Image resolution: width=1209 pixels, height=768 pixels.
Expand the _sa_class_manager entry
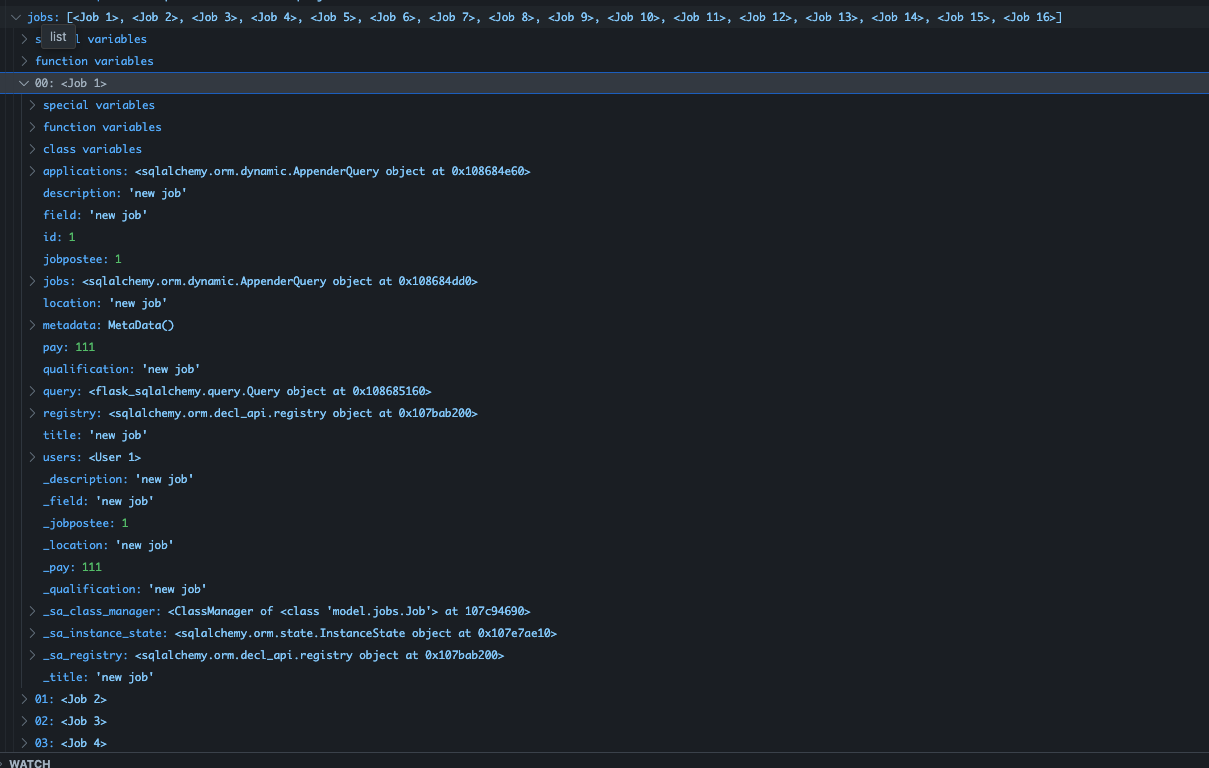click(x=31, y=611)
